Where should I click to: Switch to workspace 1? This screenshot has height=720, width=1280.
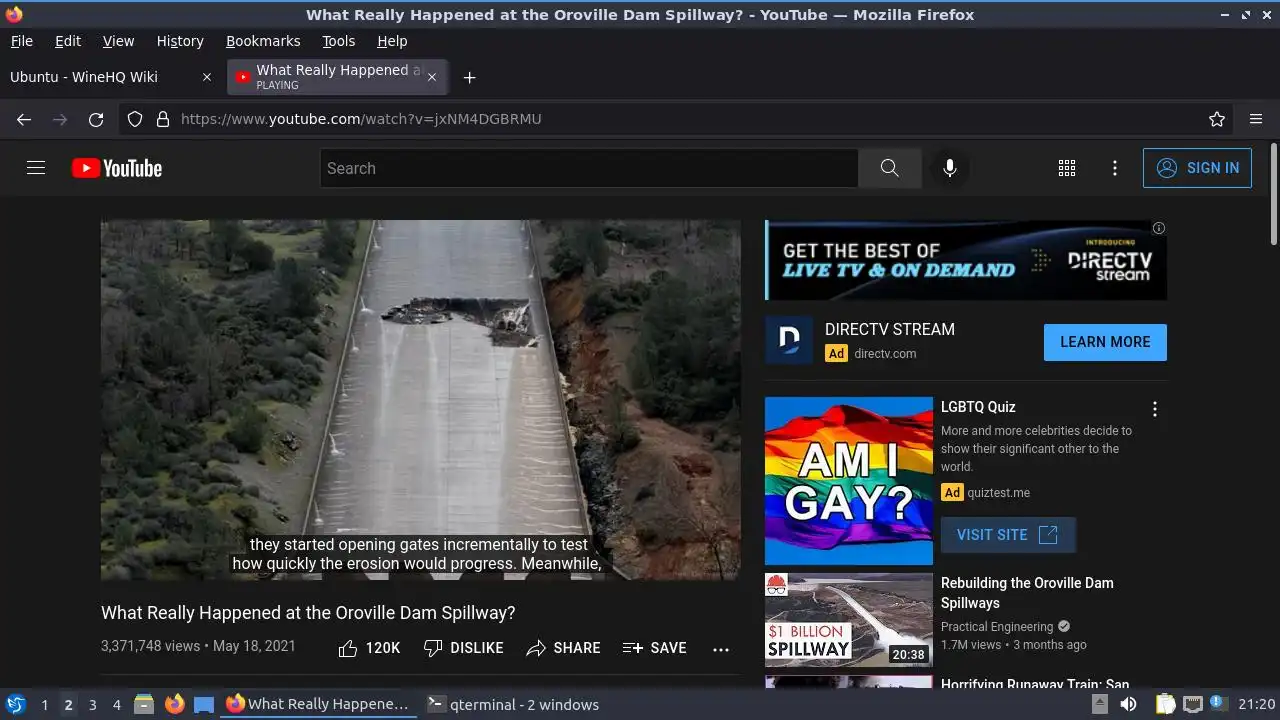point(44,705)
